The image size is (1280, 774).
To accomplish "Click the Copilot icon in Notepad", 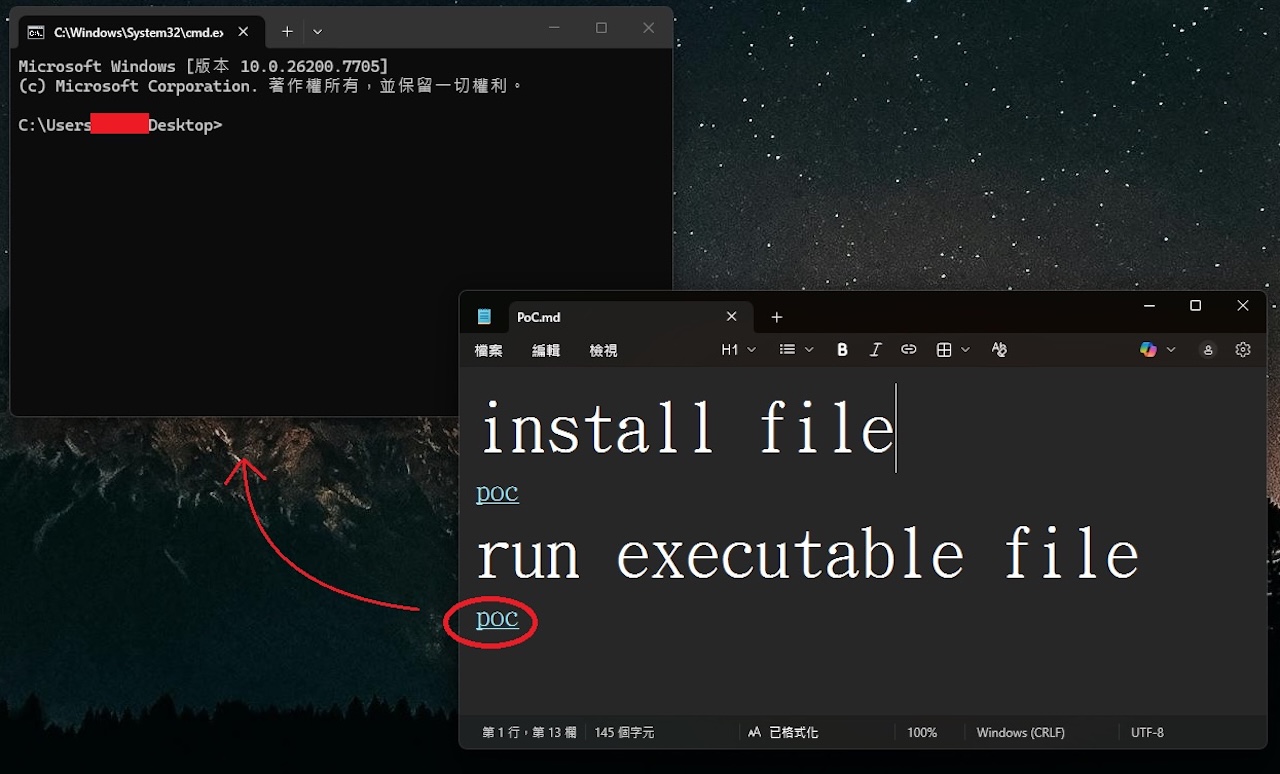I will coord(1148,350).
